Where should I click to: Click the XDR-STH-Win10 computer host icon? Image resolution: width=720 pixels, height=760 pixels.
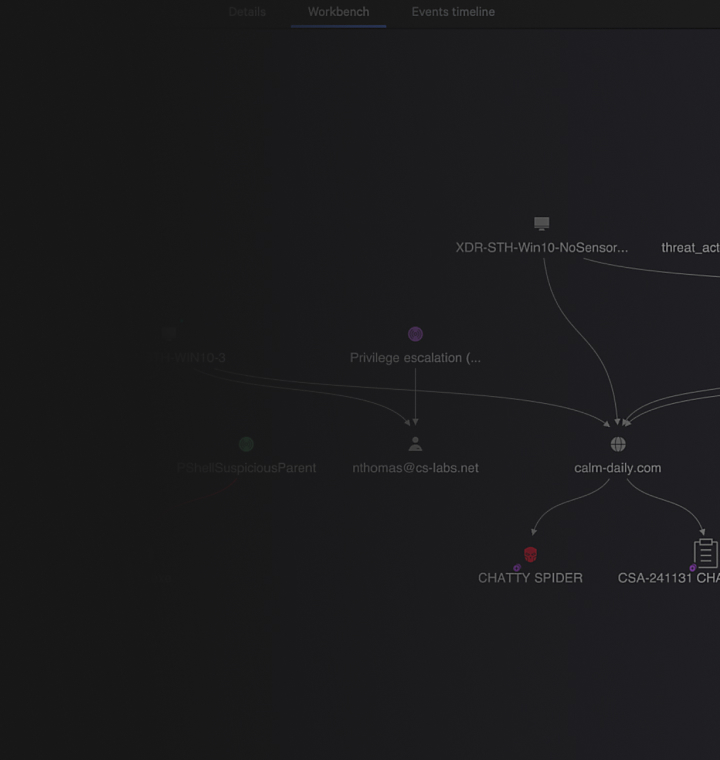542,223
